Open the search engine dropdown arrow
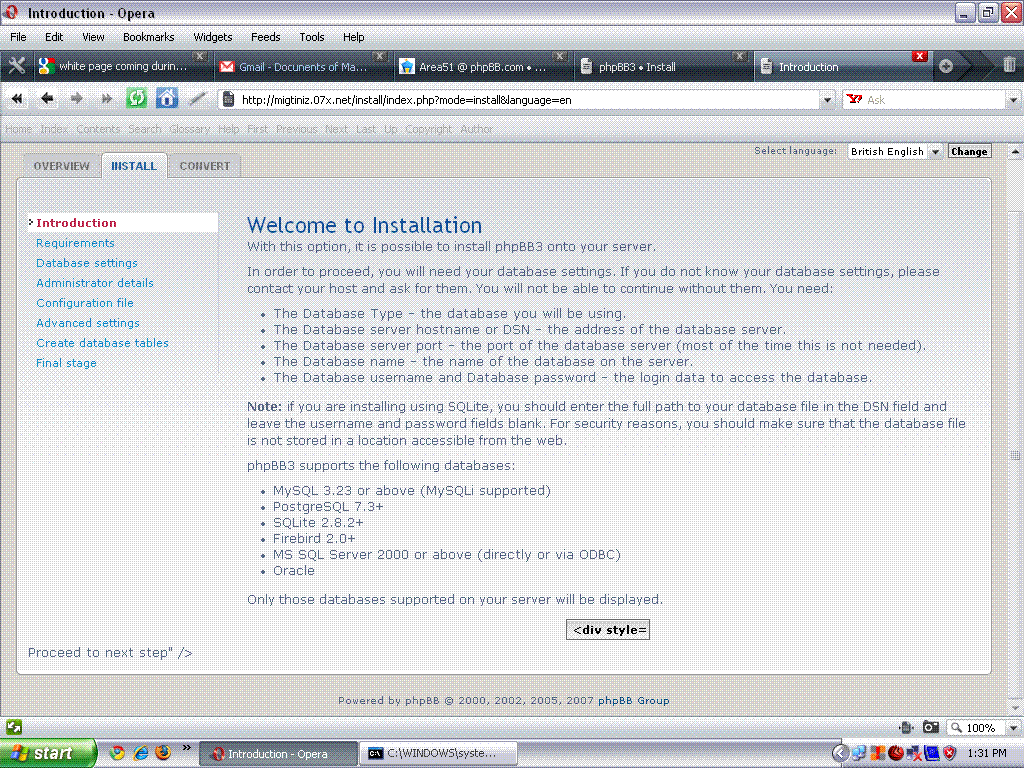This screenshot has width=1024, height=768. point(1013,100)
